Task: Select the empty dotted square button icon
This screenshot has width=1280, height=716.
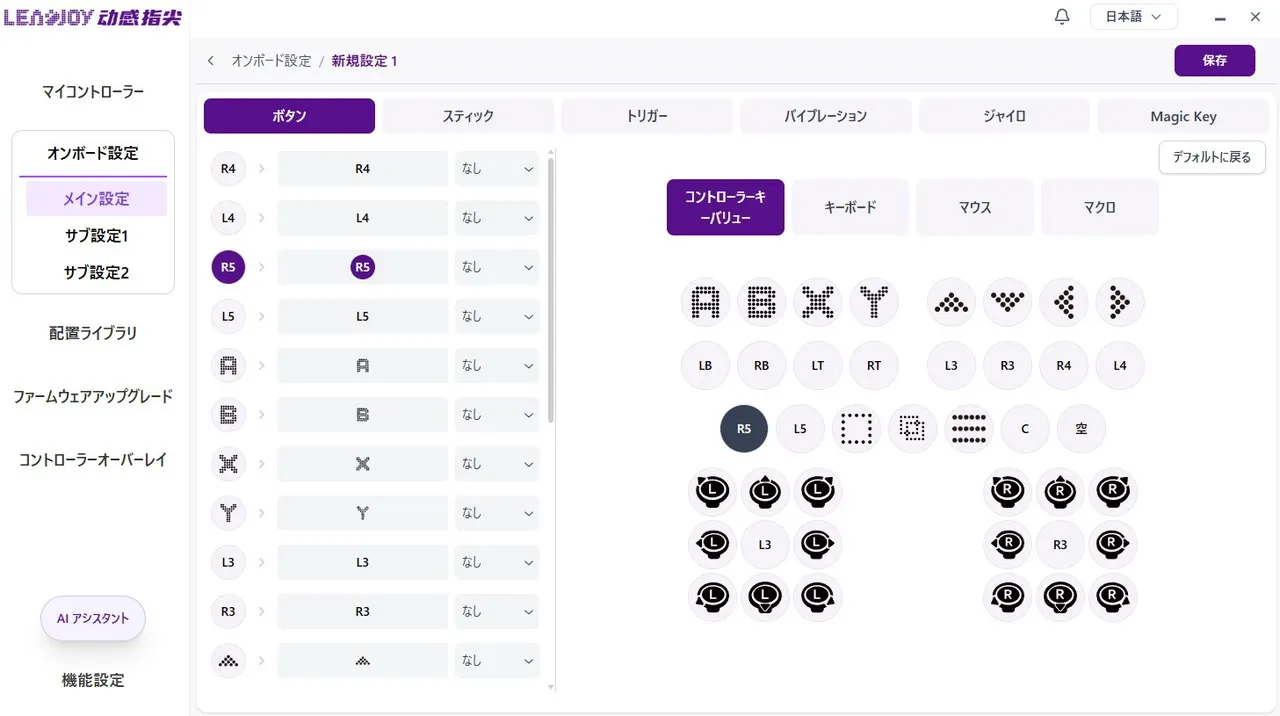Action: point(856,429)
